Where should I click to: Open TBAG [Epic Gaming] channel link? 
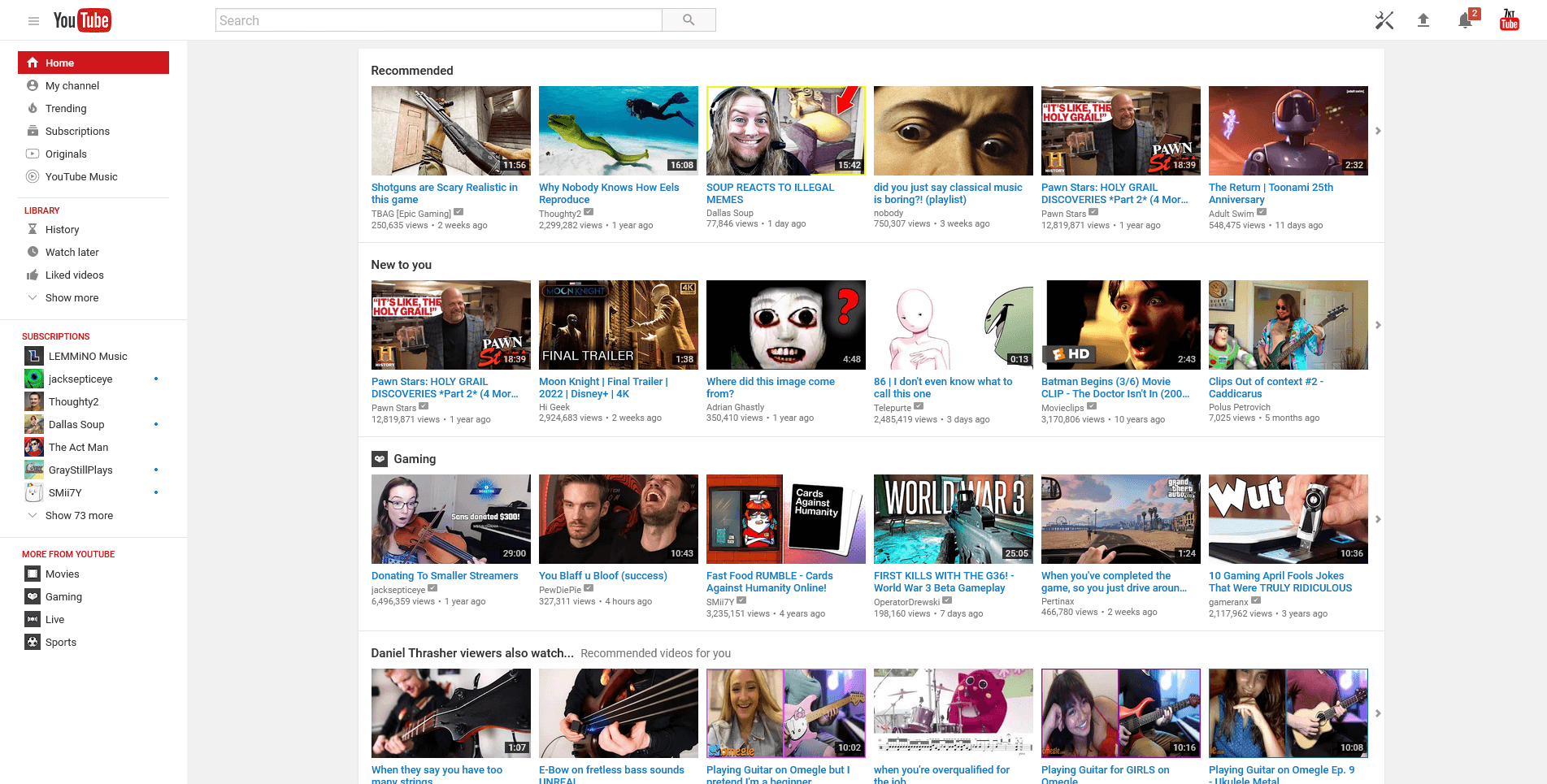point(411,214)
